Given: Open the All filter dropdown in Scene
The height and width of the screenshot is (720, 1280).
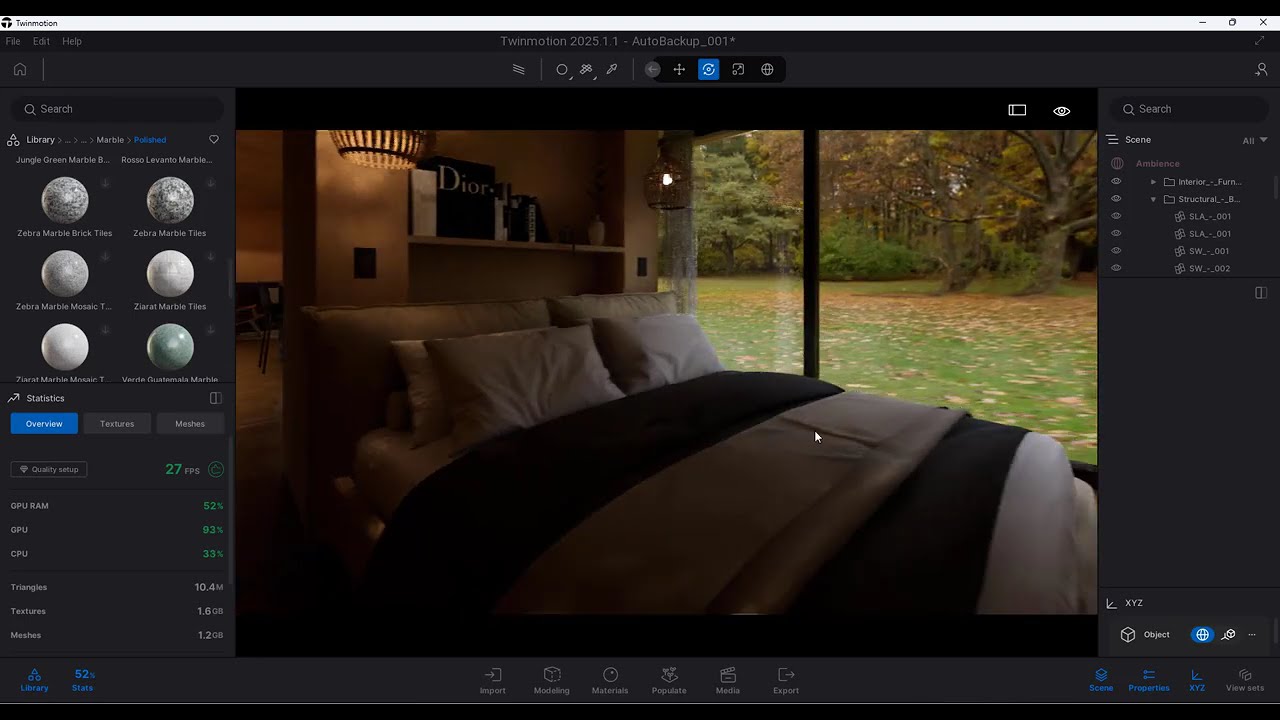Looking at the screenshot, I should [x=1255, y=140].
